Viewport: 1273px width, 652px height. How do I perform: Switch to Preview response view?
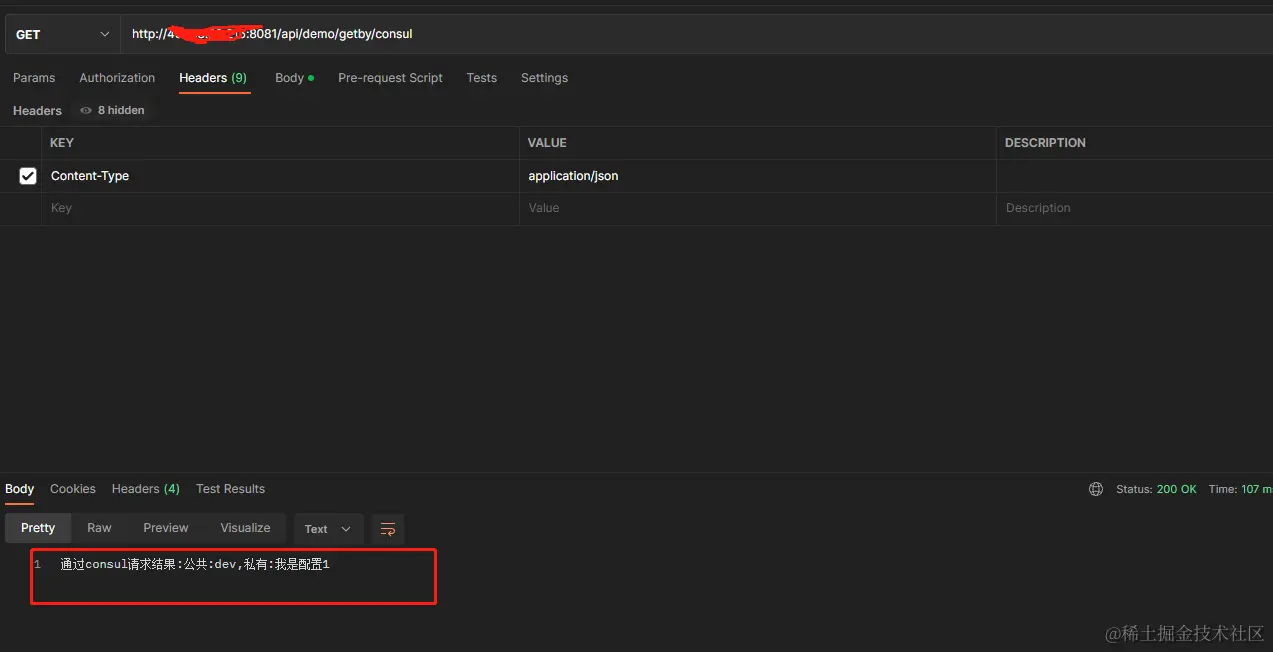(x=166, y=528)
